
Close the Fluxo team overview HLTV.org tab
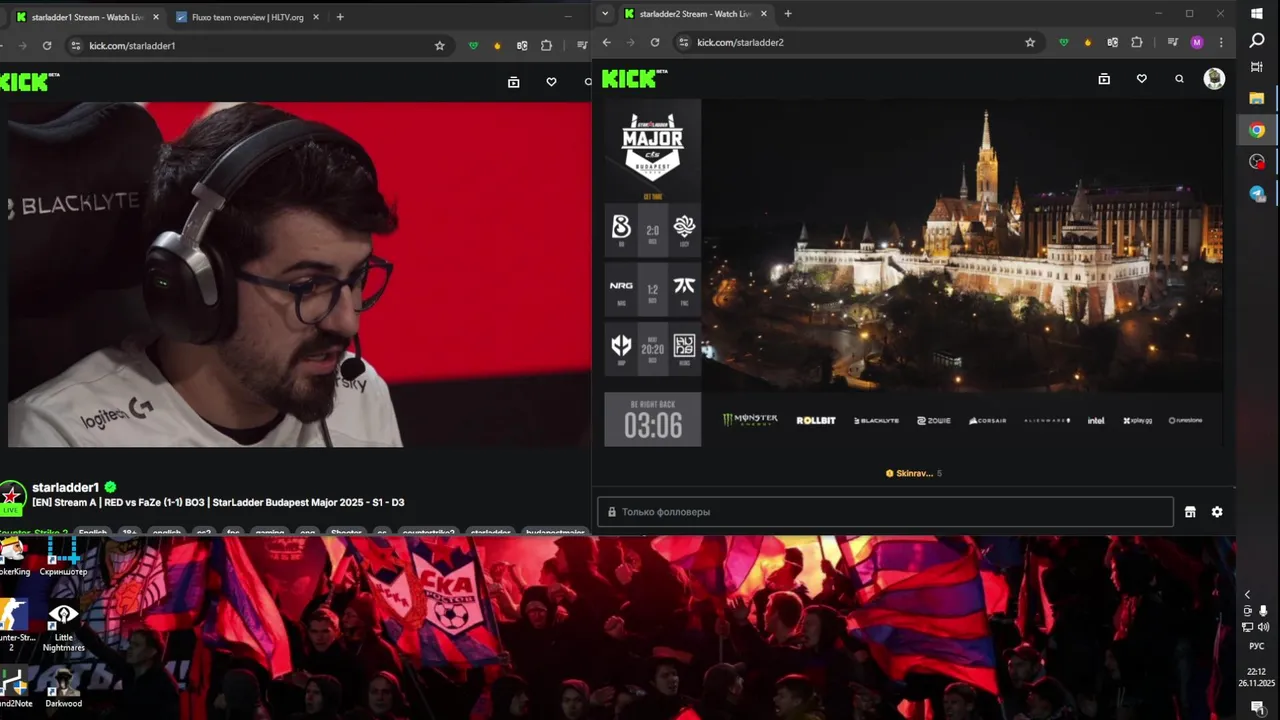point(316,17)
